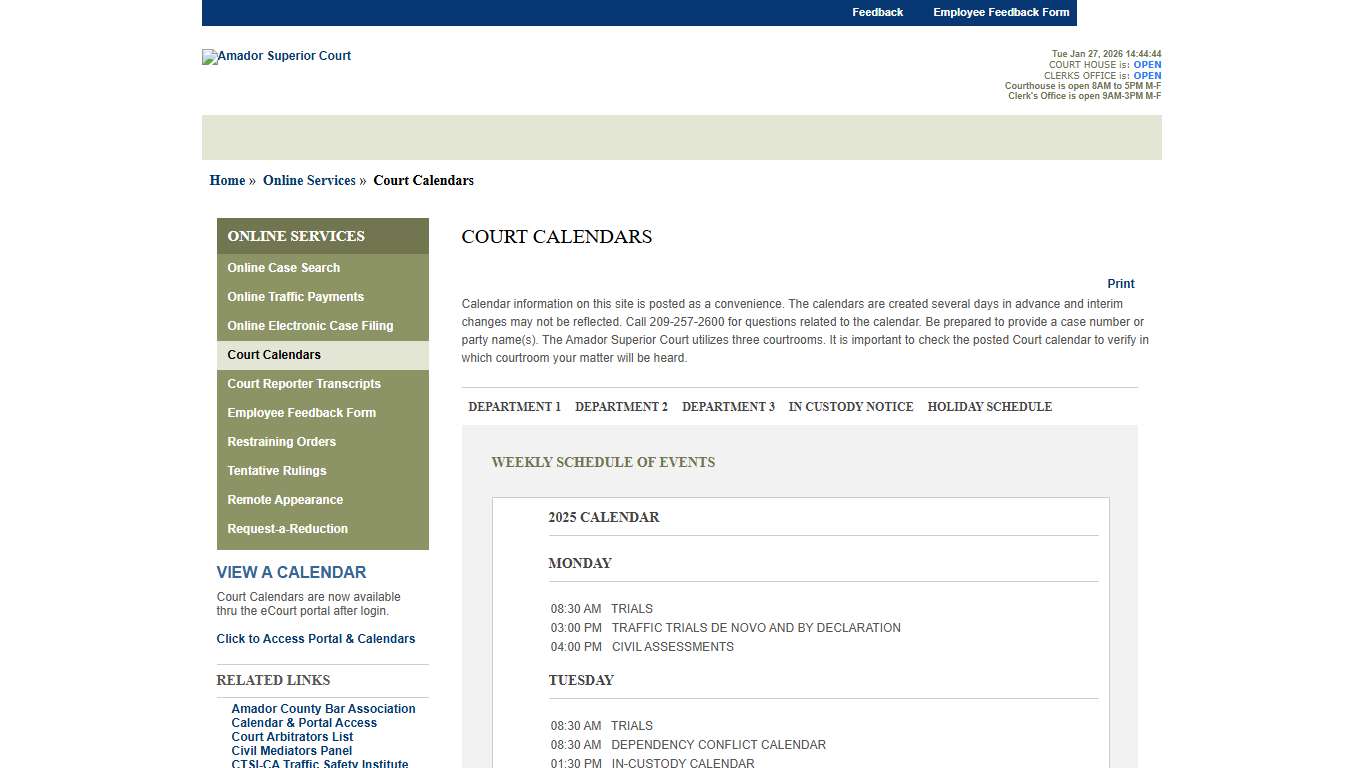View the In Custody Notice tab

pyautogui.click(x=851, y=407)
